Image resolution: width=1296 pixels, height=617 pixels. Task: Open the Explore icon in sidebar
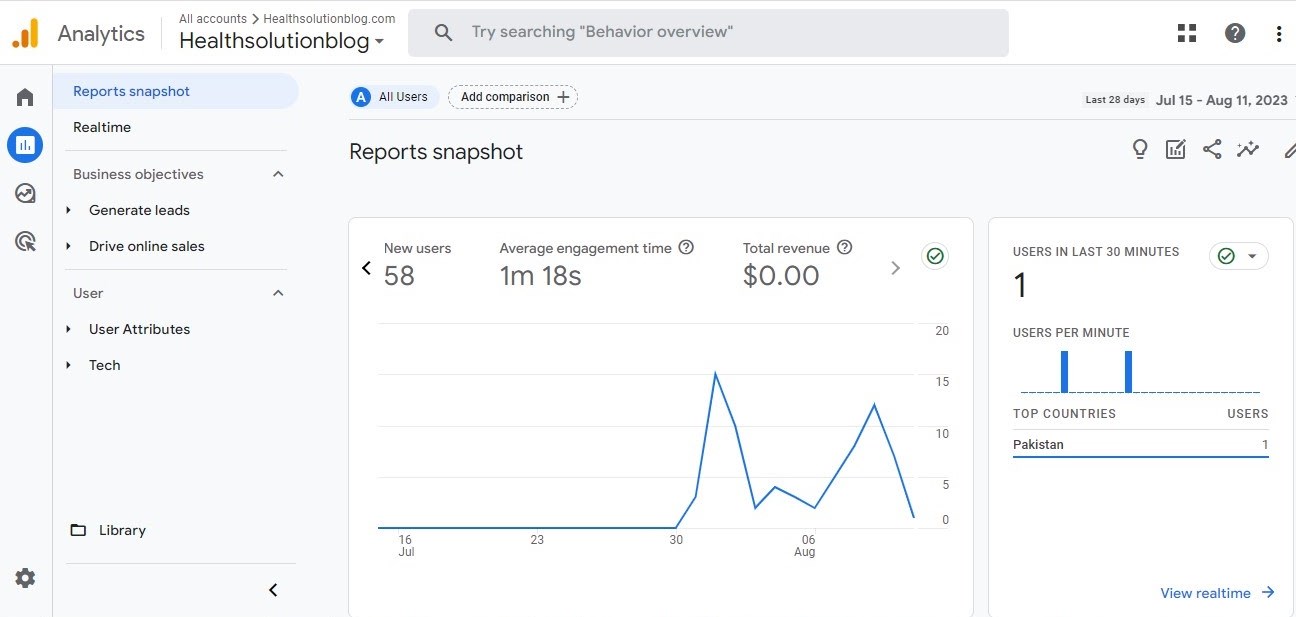pyautogui.click(x=25, y=193)
